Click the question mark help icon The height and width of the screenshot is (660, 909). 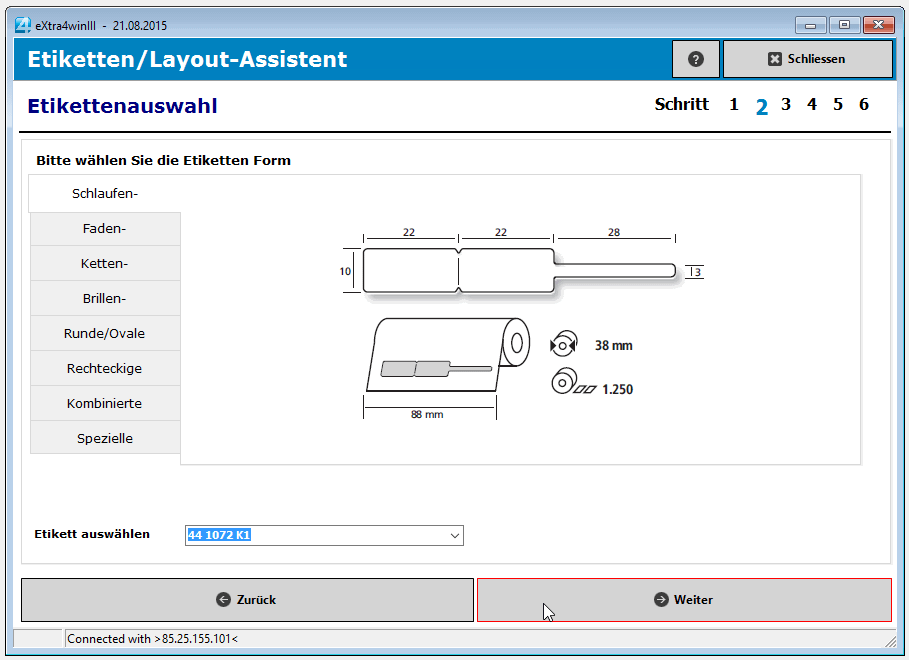tap(696, 59)
